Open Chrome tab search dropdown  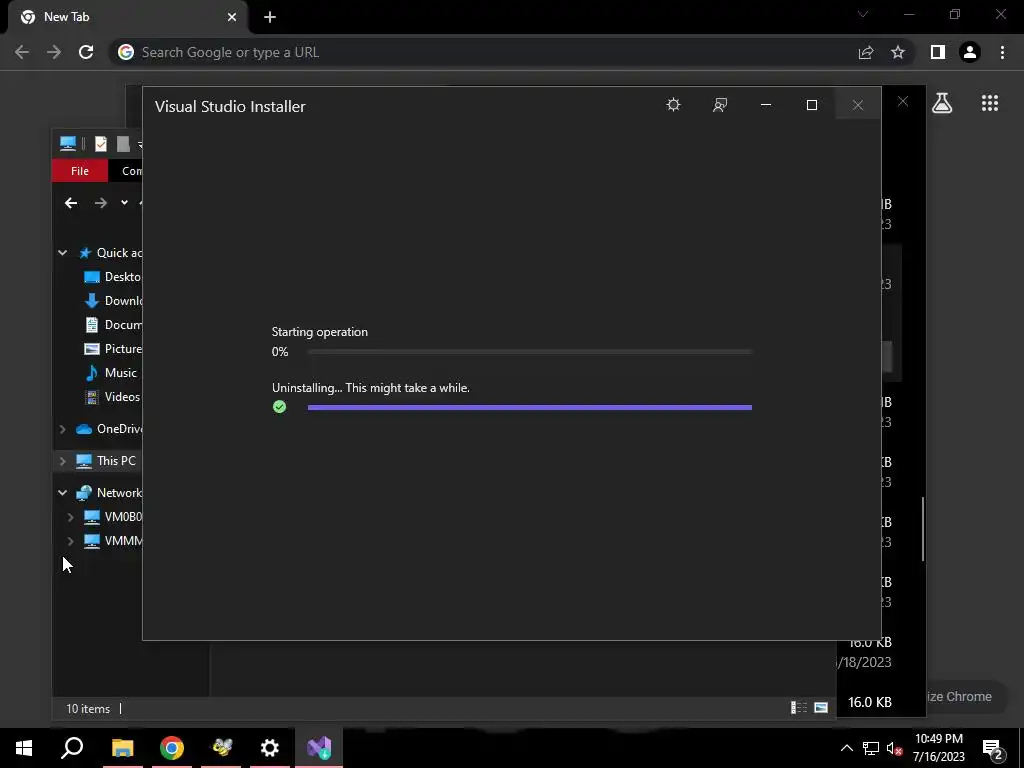pos(863,14)
